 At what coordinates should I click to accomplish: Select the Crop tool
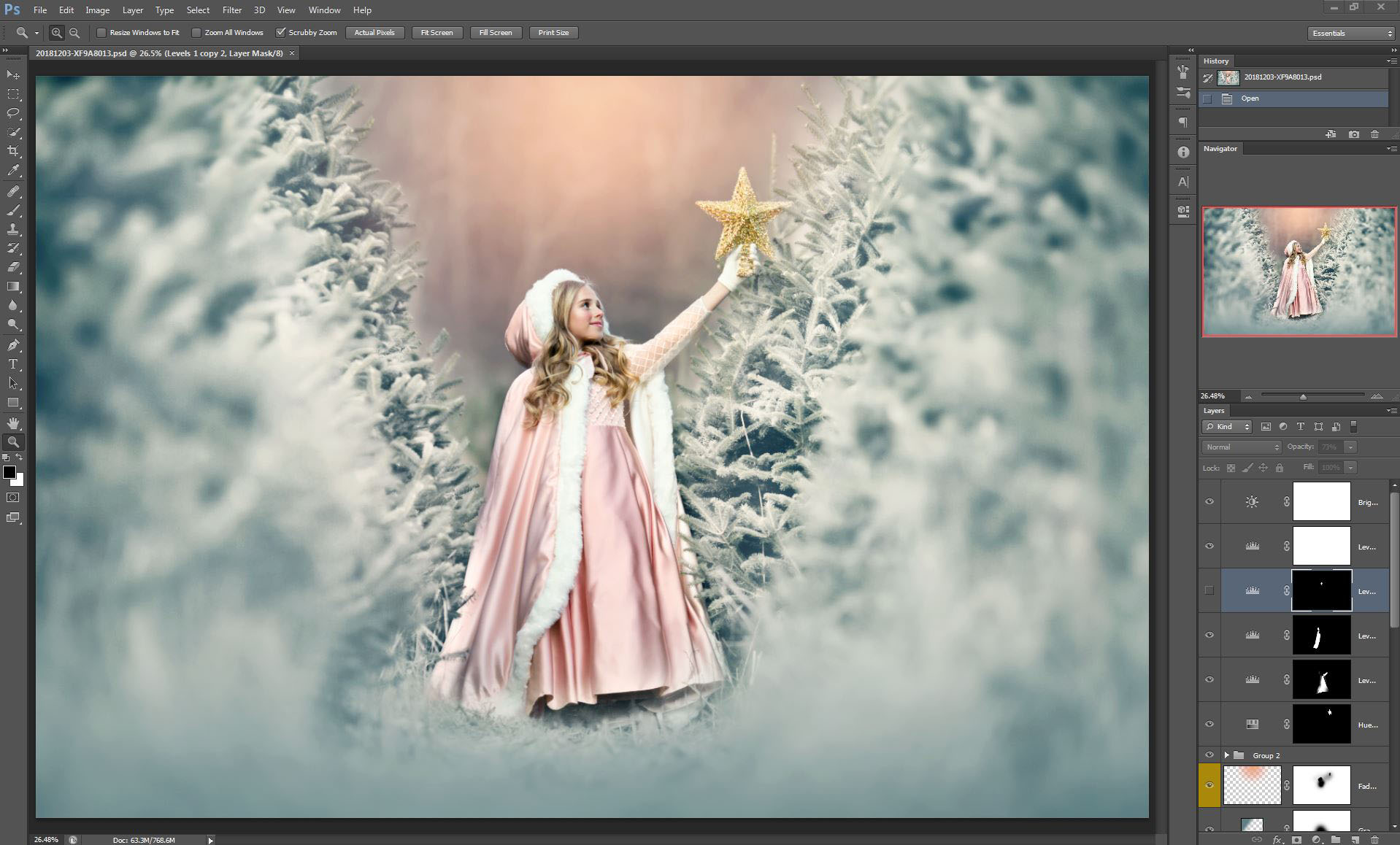13,151
